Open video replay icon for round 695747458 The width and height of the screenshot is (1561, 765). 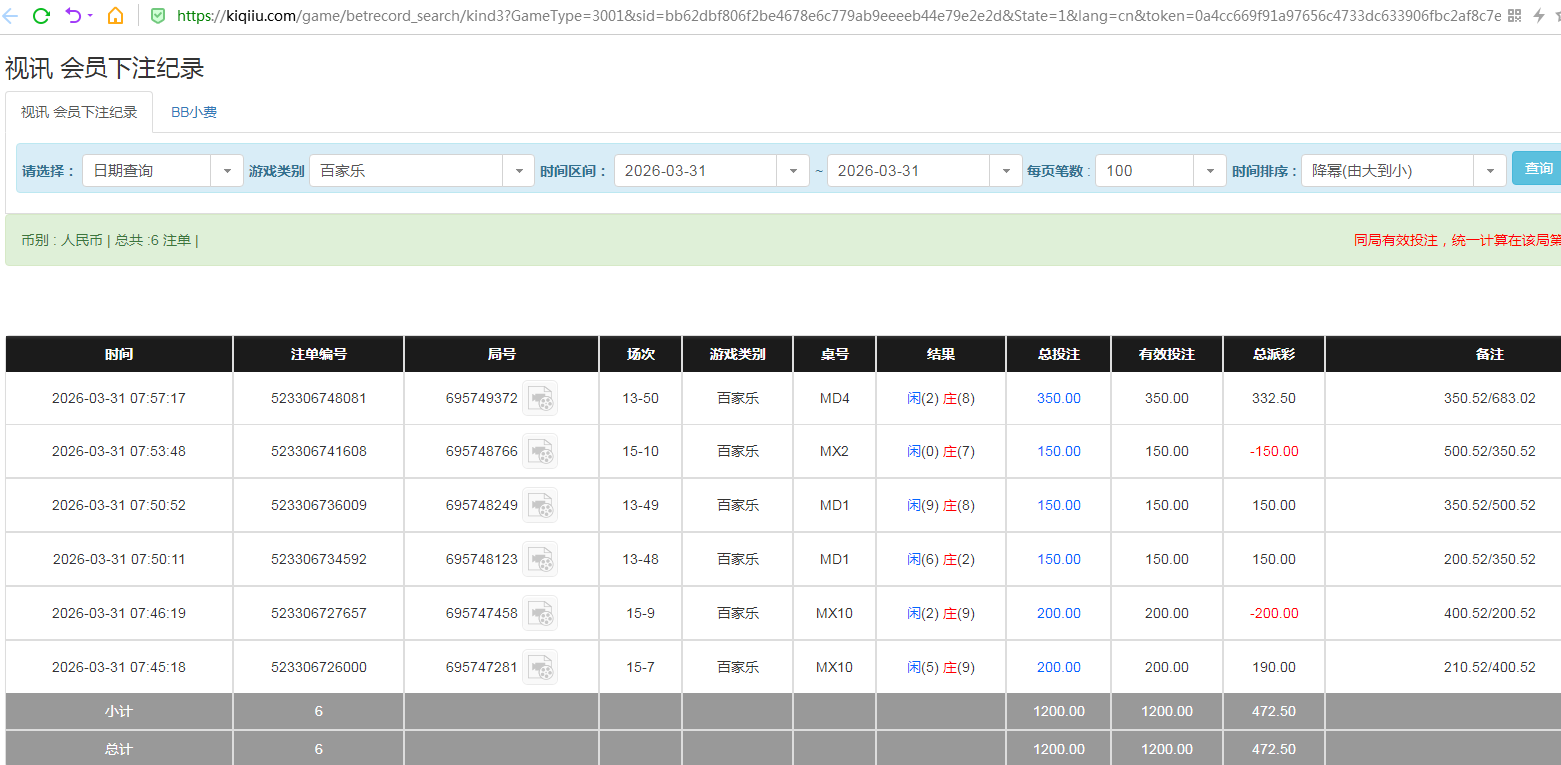coord(540,613)
